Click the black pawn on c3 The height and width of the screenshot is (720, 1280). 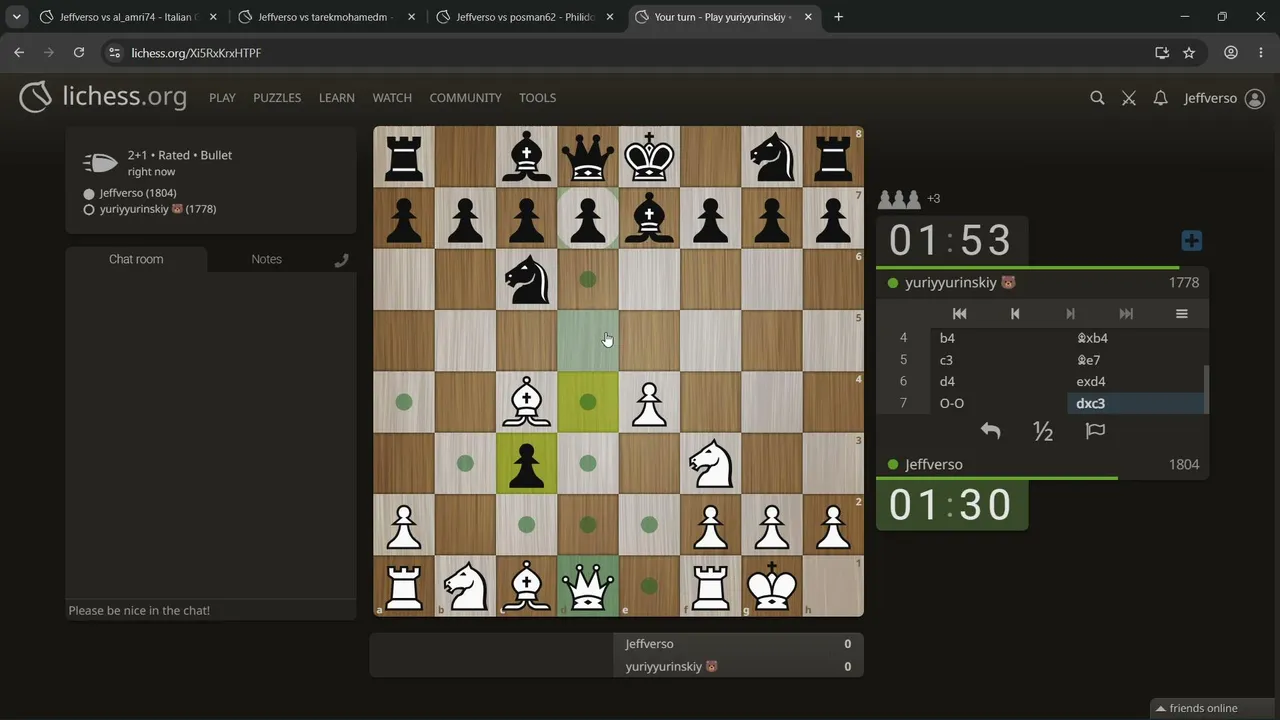pyautogui.click(x=527, y=464)
